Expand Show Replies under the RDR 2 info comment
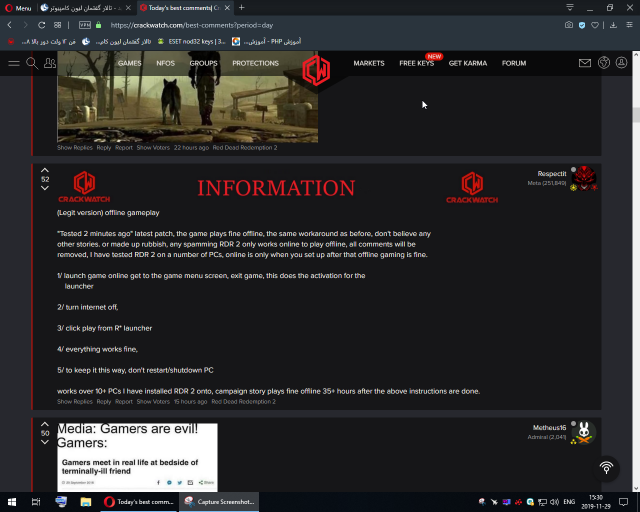640x512 pixels. 75,401
